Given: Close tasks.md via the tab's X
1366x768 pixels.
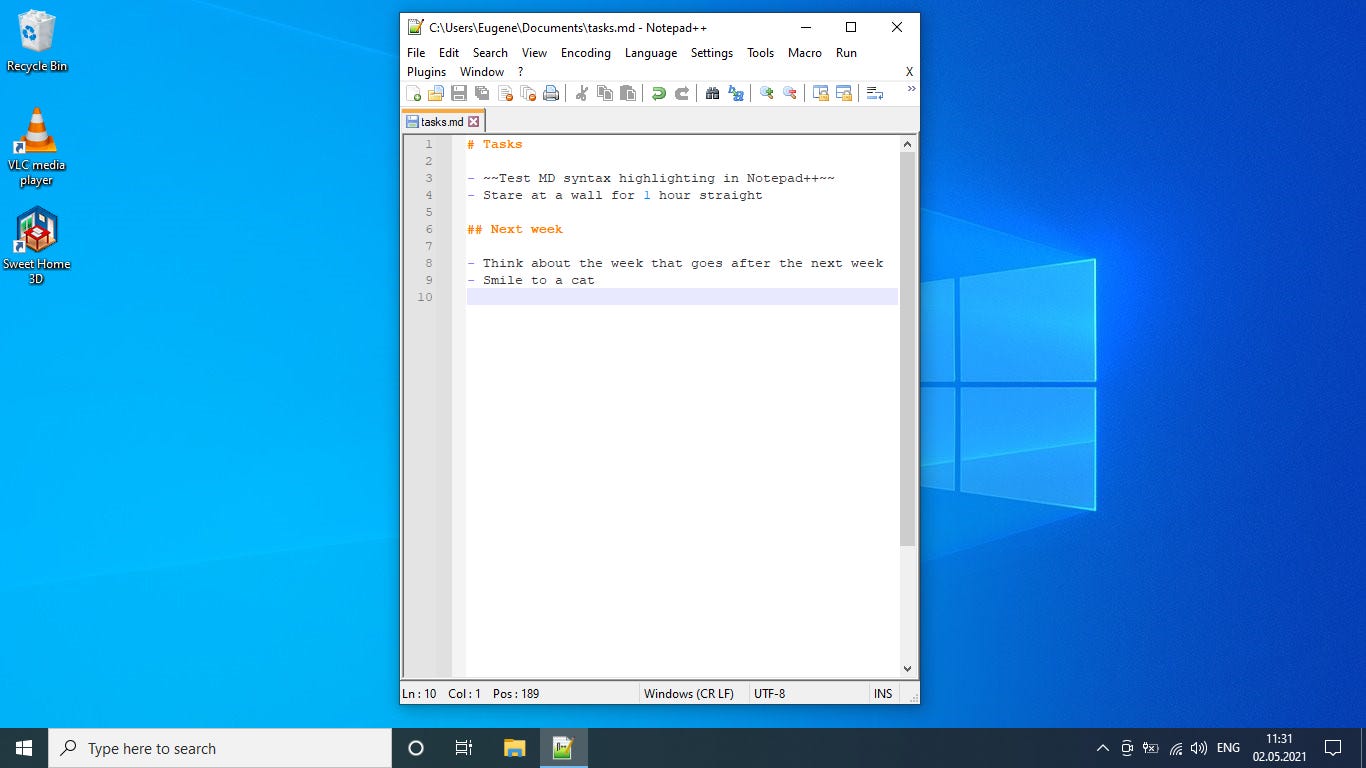Looking at the screenshot, I should tap(475, 120).
